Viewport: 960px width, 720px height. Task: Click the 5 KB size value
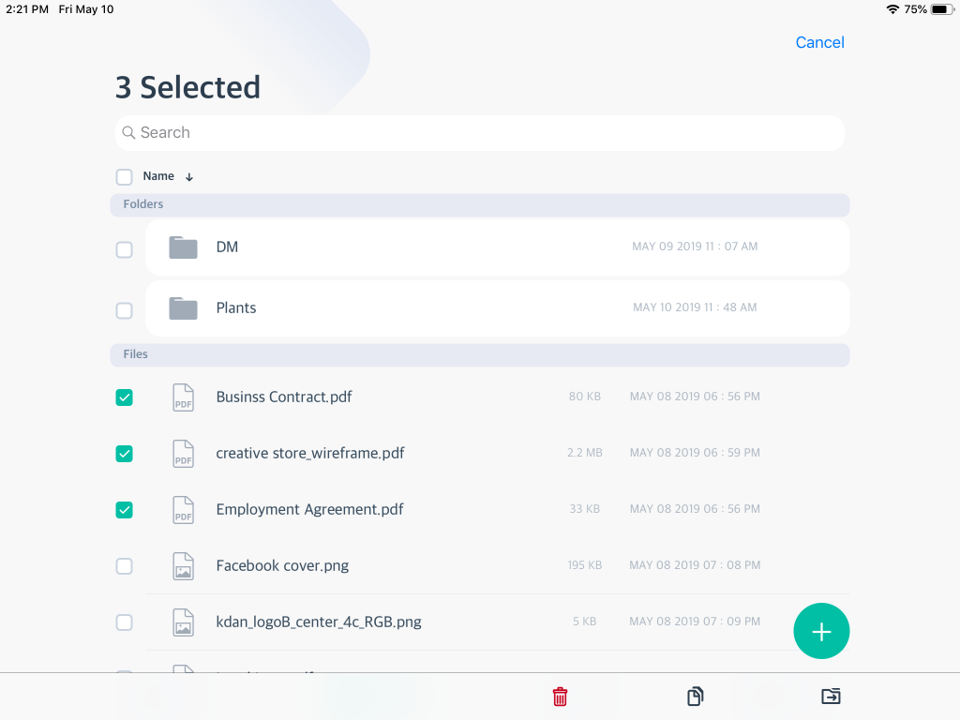[x=585, y=621]
